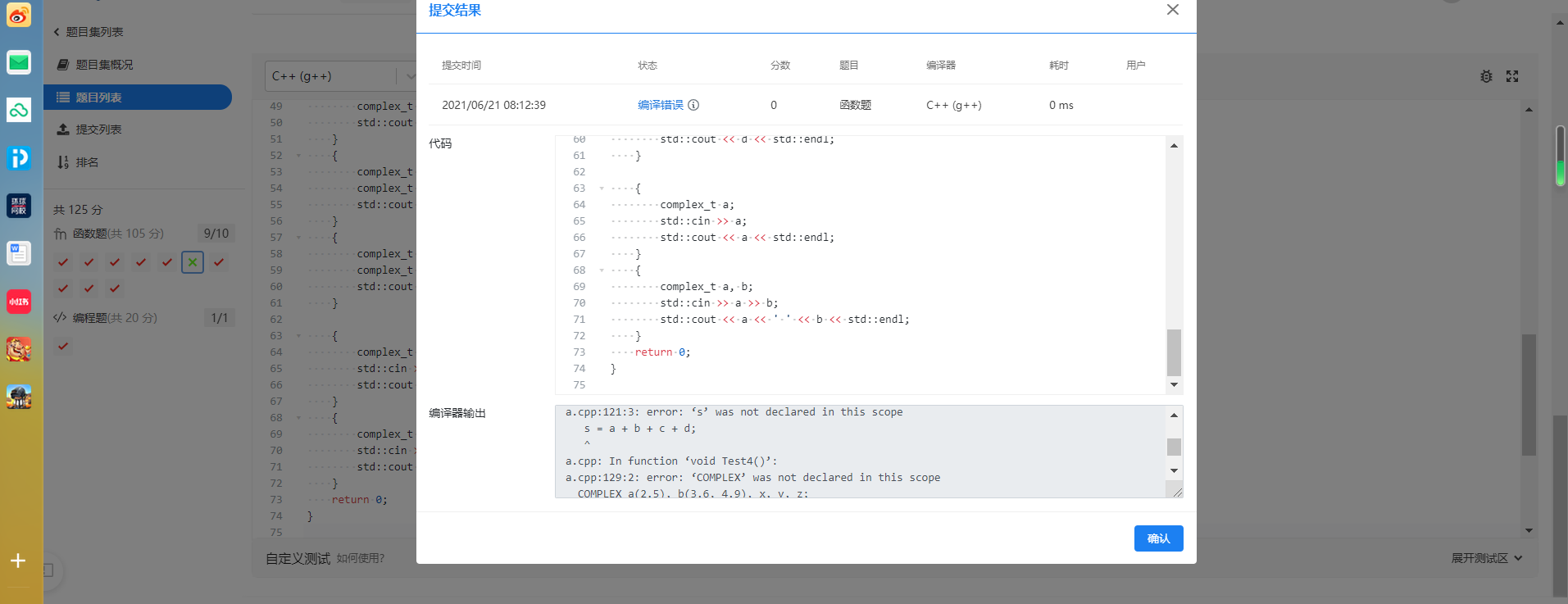Viewport: 1568px width, 604px height.
Task: Click the 提交结果 dialog title
Action: pos(455,11)
